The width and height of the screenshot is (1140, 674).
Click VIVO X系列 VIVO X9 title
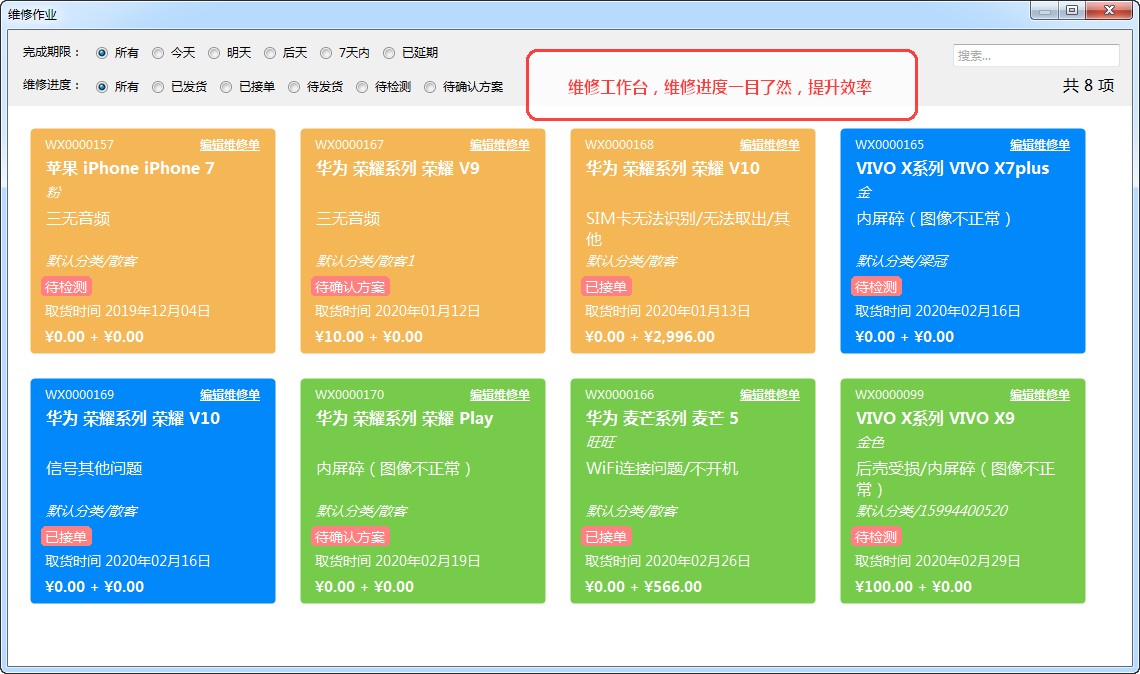pyautogui.click(x=935, y=419)
